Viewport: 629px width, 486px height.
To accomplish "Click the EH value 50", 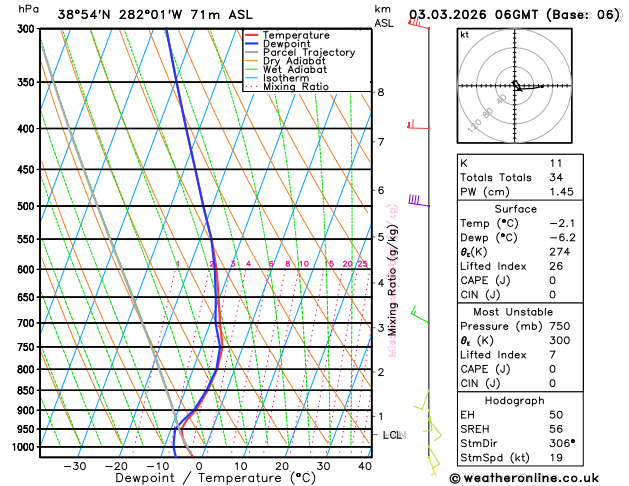I will click(556, 415).
